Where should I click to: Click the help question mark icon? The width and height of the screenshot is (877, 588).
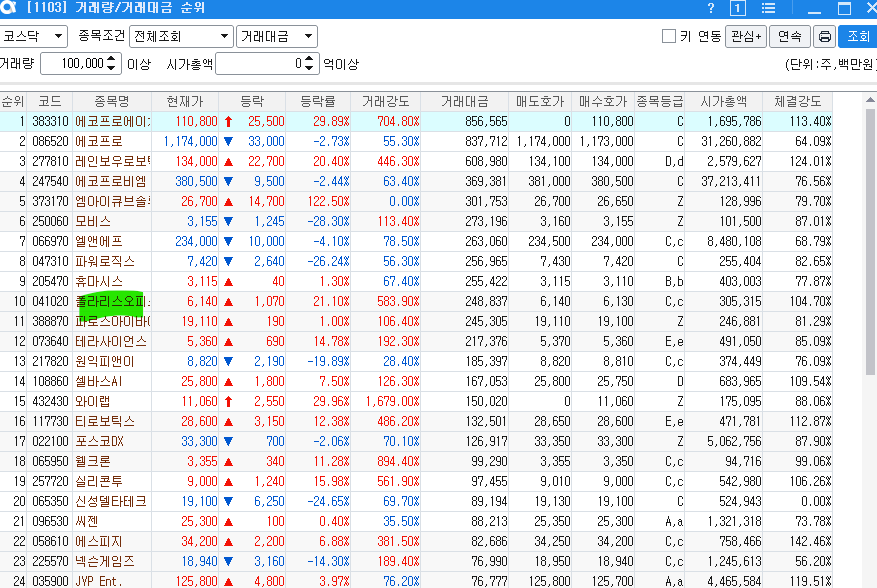(x=710, y=8)
